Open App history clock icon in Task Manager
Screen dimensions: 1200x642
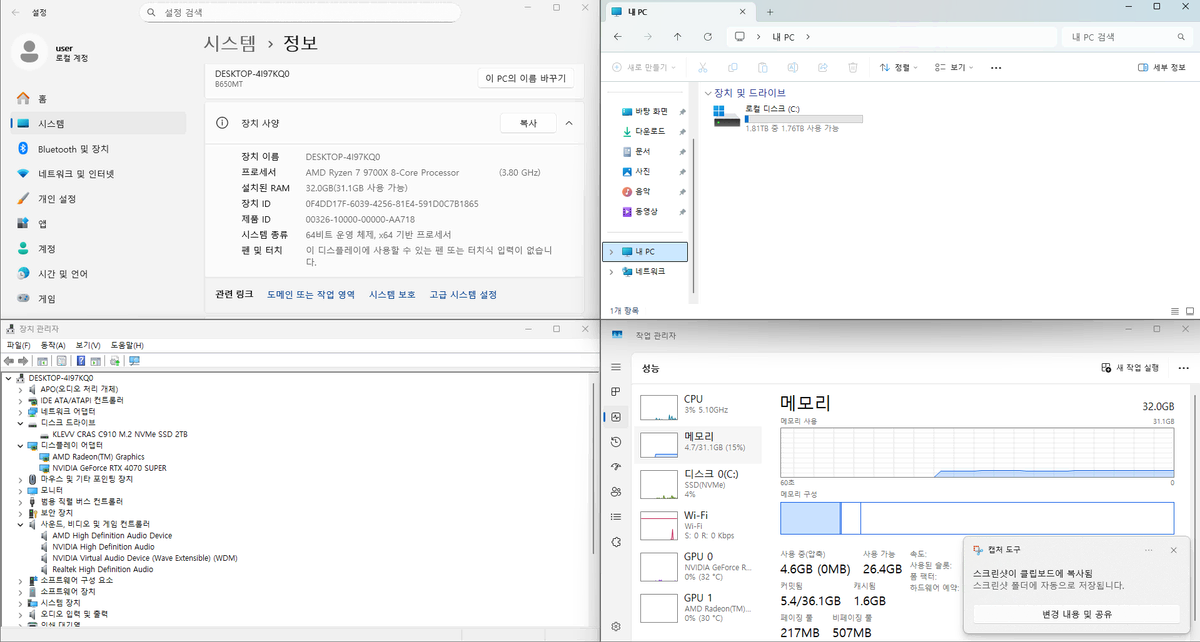[615, 441]
